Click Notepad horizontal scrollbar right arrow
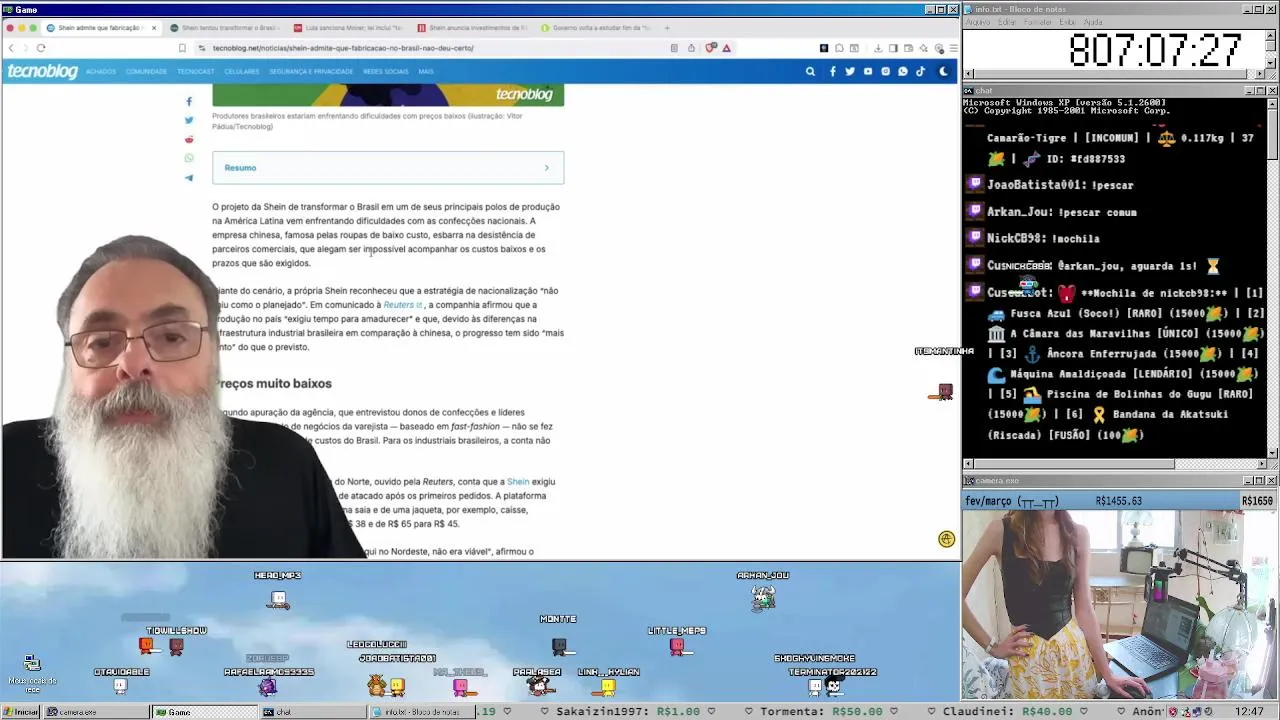 (x=1260, y=74)
